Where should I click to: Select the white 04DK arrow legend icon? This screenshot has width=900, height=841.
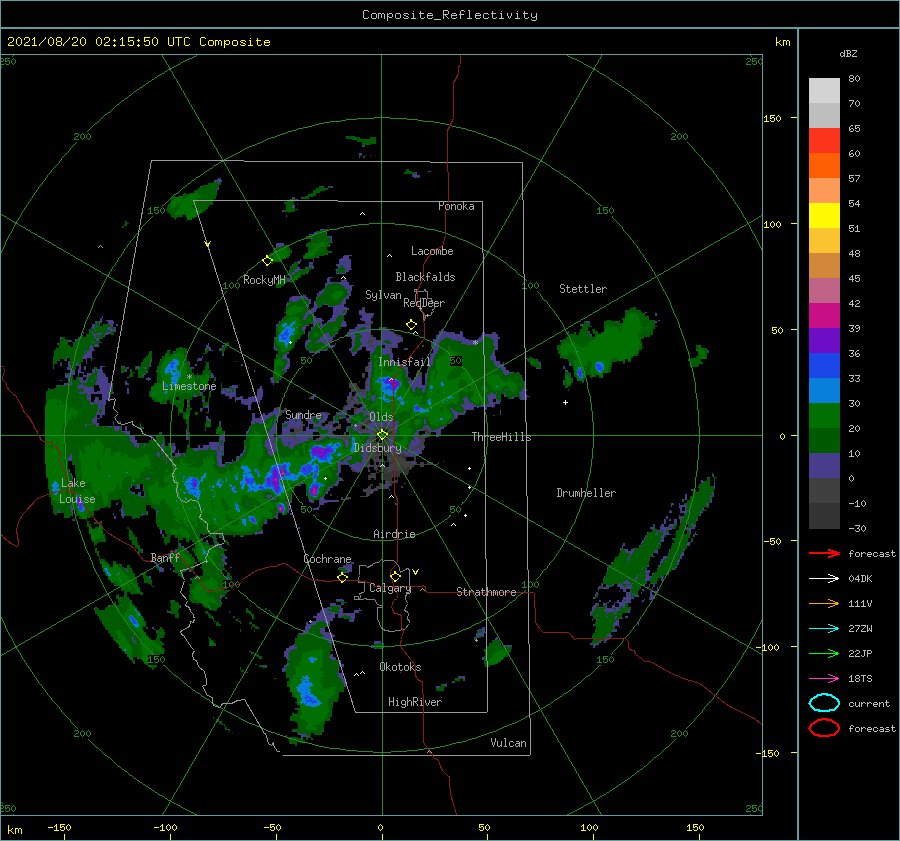[824, 579]
